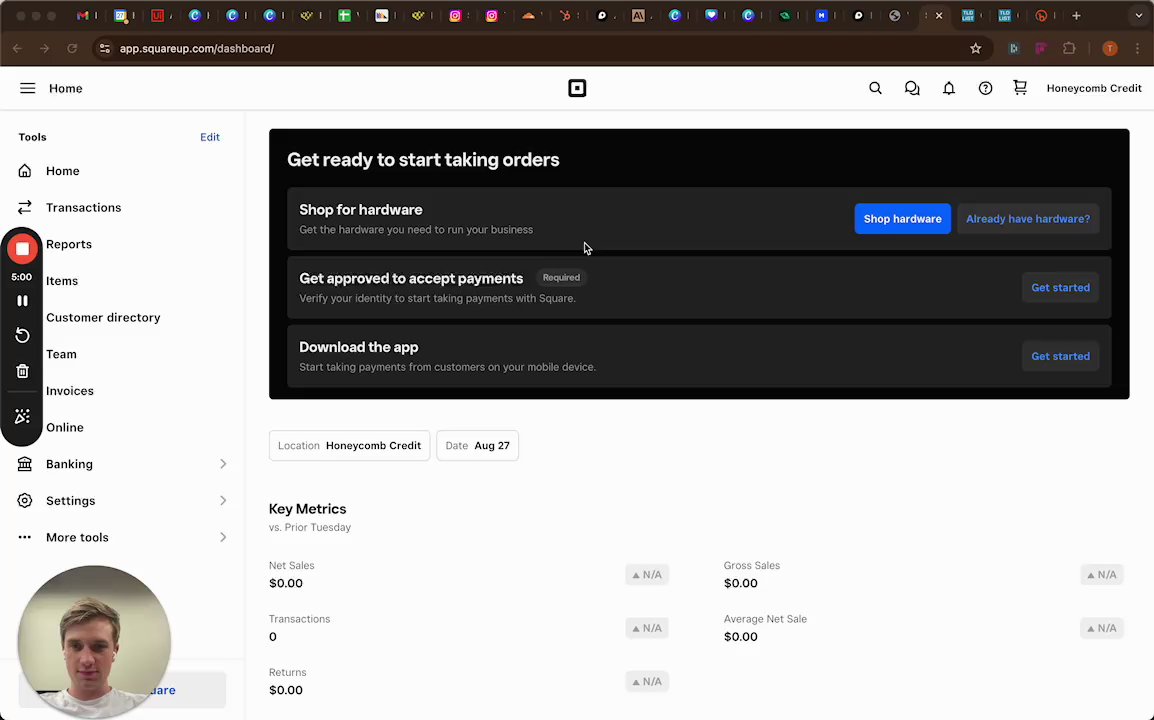The image size is (1154, 720).
Task: Click the Already have hardware? link
Action: (x=1027, y=219)
